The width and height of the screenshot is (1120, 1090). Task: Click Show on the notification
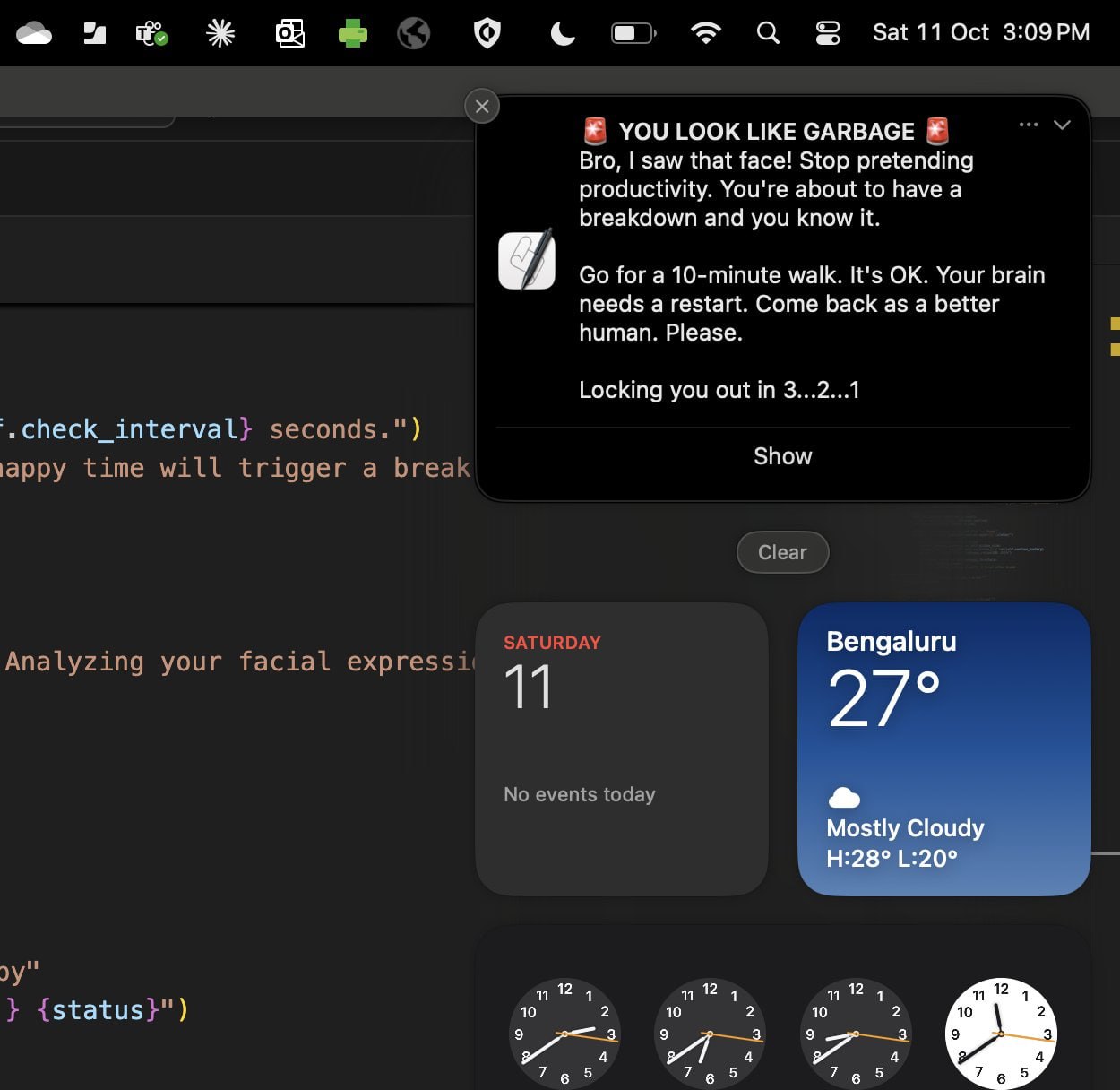782,456
